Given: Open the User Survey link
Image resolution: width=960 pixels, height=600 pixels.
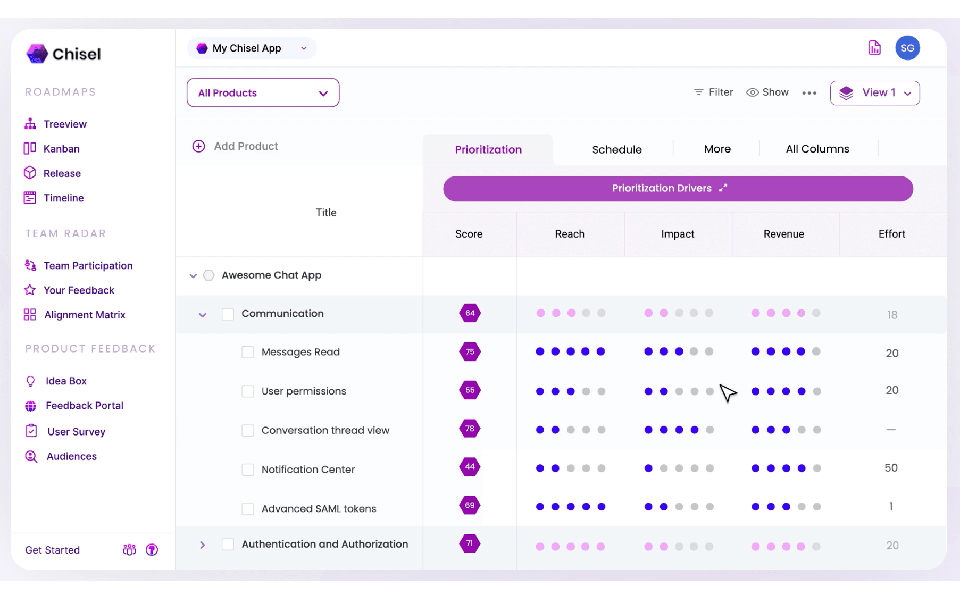Looking at the screenshot, I should tap(76, 432).
